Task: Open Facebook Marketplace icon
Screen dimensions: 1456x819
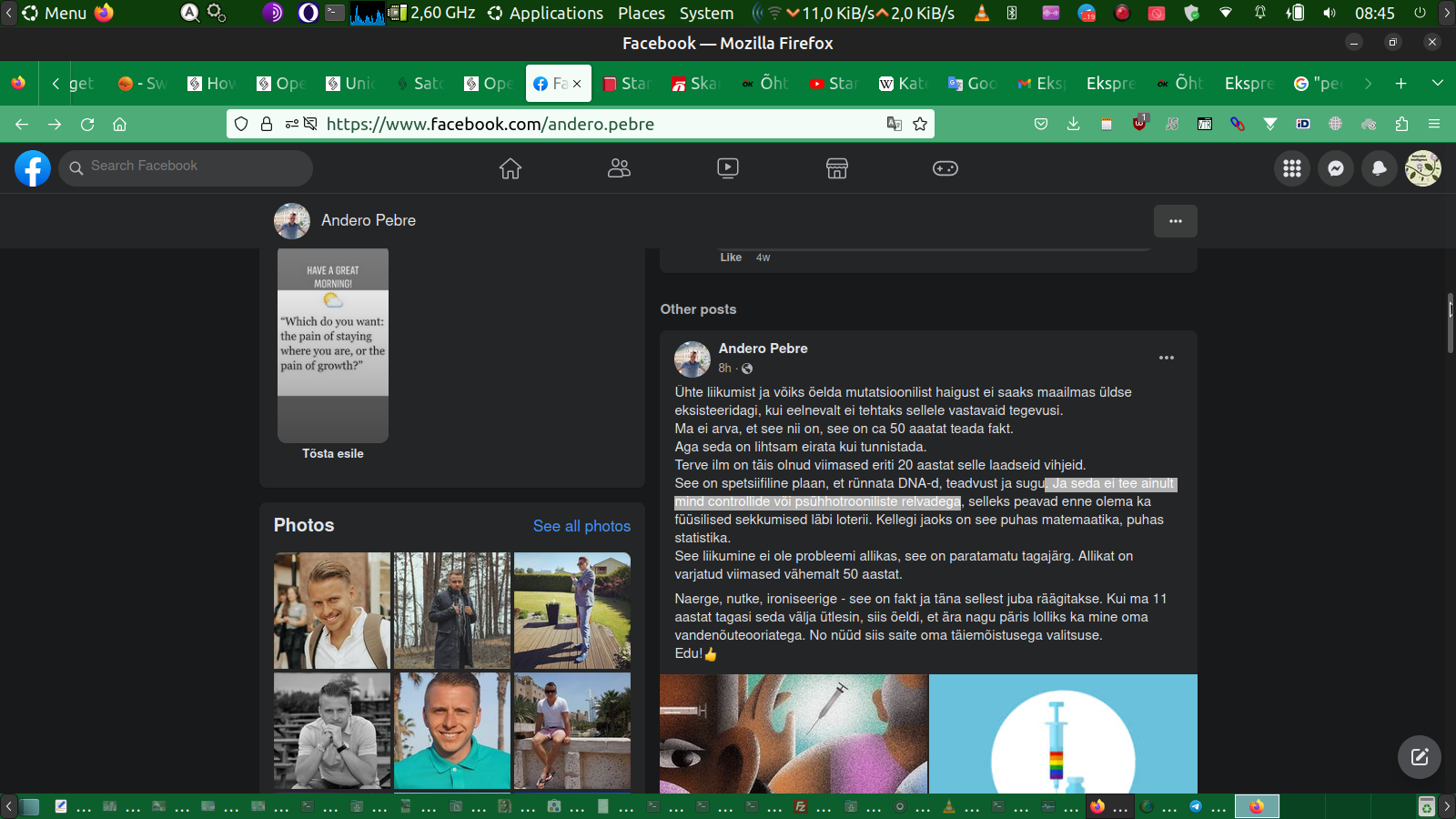Action: (x=836, y=168)
